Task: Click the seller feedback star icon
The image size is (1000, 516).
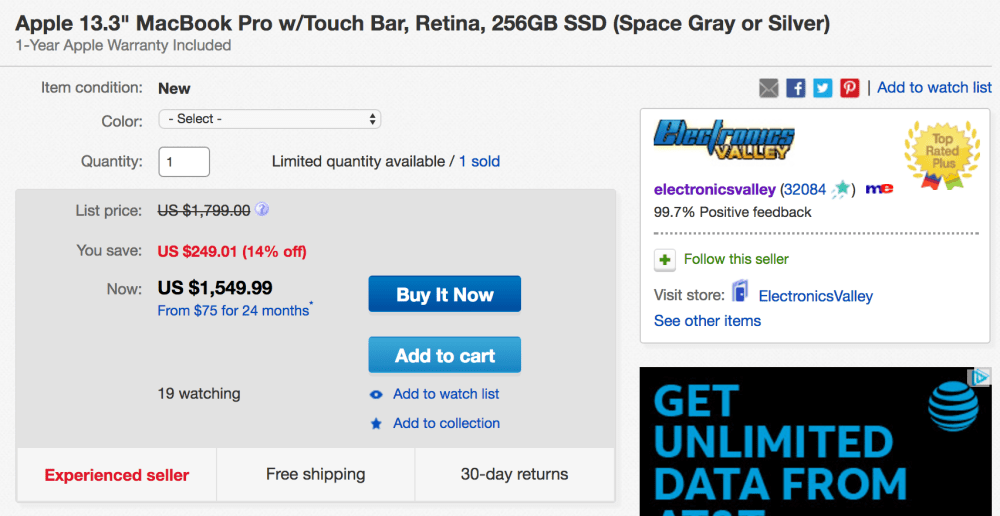Action: tap(841, 189)
